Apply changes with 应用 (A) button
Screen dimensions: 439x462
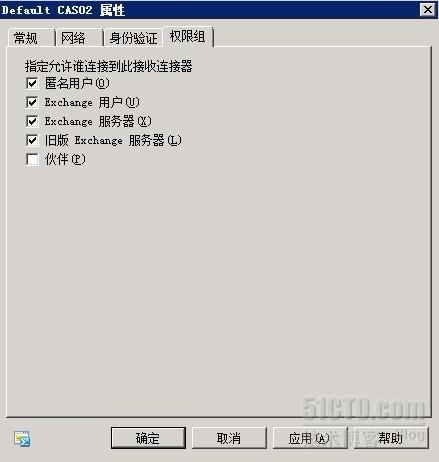click(x=310, y=438)
